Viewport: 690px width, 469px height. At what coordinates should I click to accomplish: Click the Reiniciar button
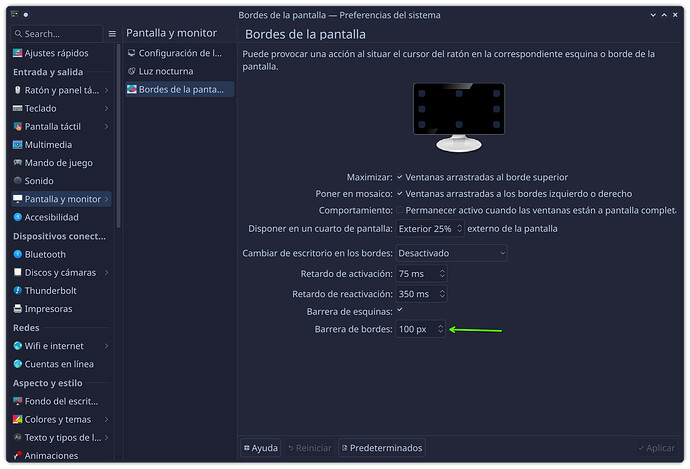click(310, 448)
